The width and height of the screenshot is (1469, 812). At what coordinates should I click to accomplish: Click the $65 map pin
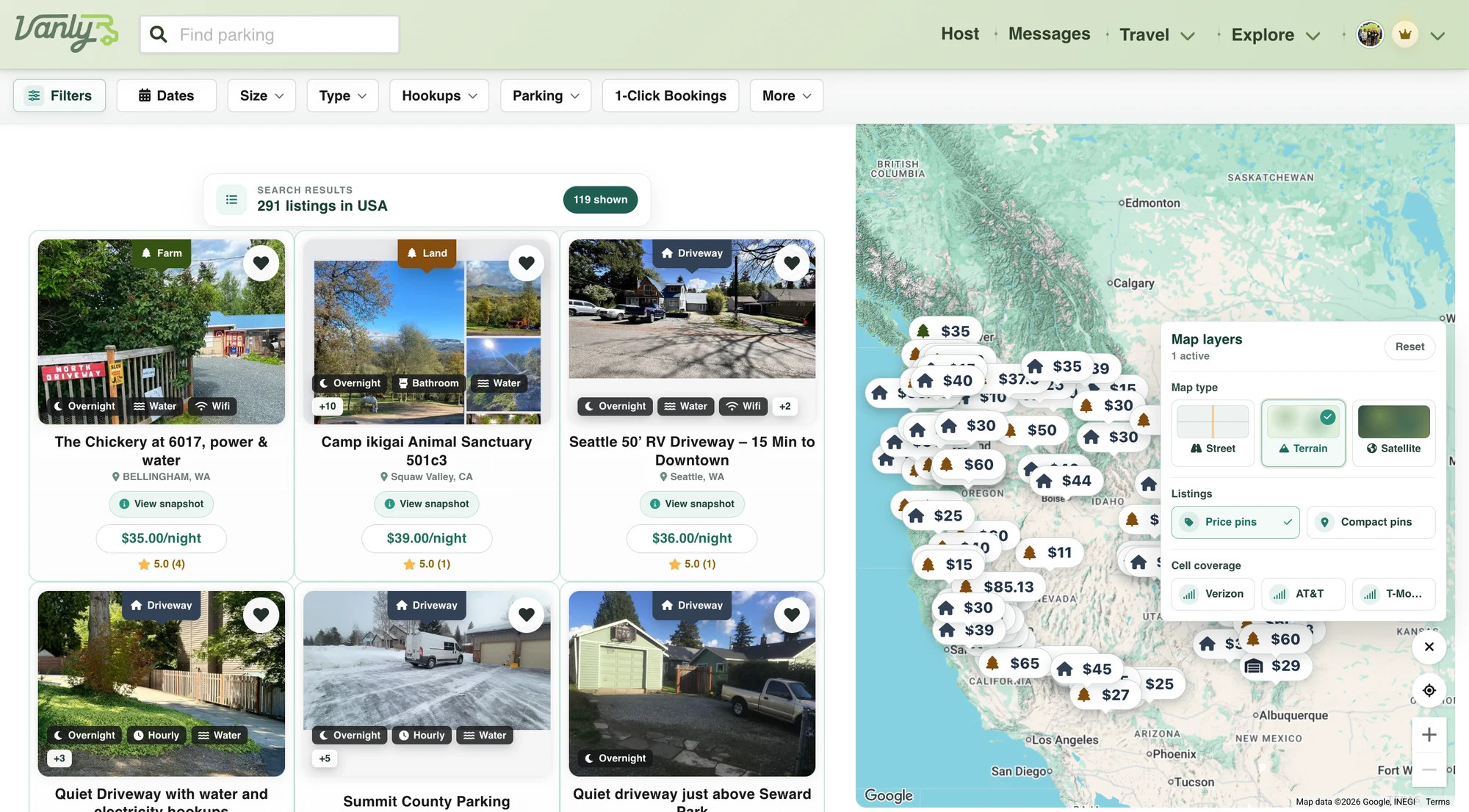(1014, 664)
